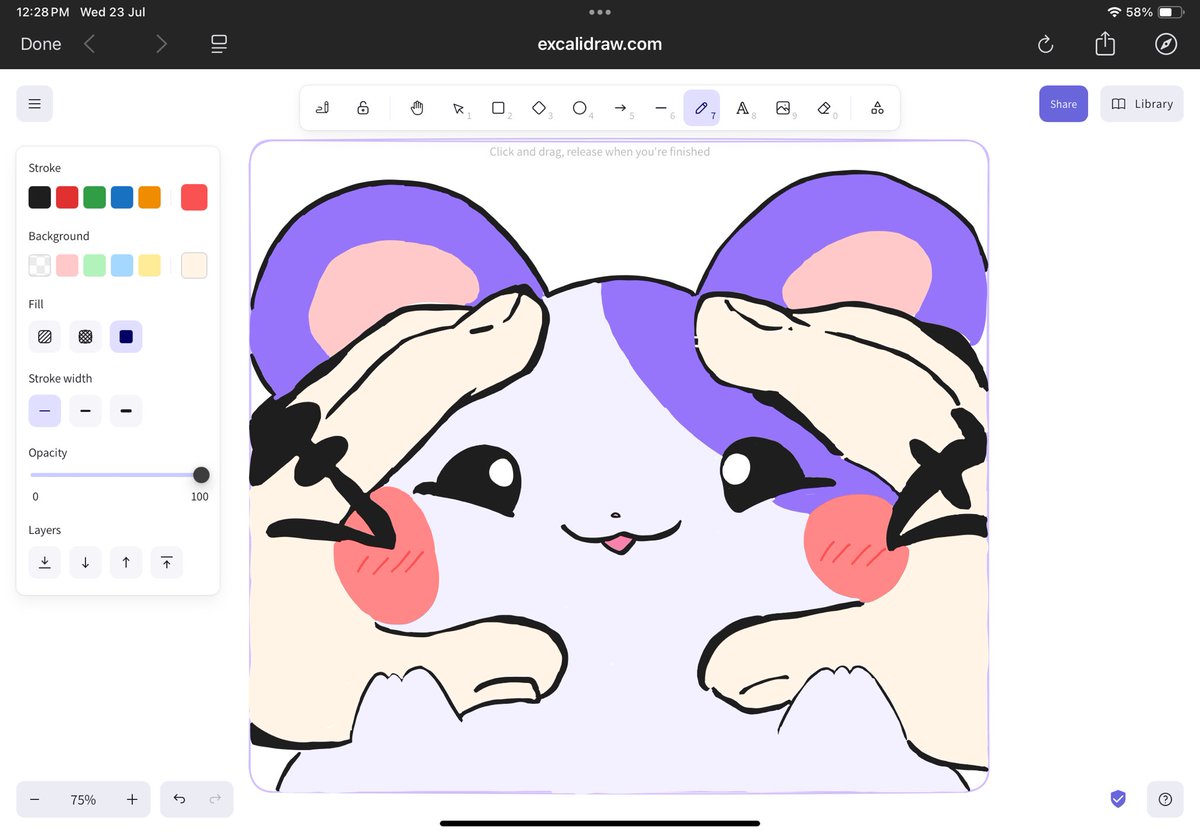The width and height of the screenshot is (1200, 834).
Task: Select hachure fill style
Action: (x=45, y=337)
